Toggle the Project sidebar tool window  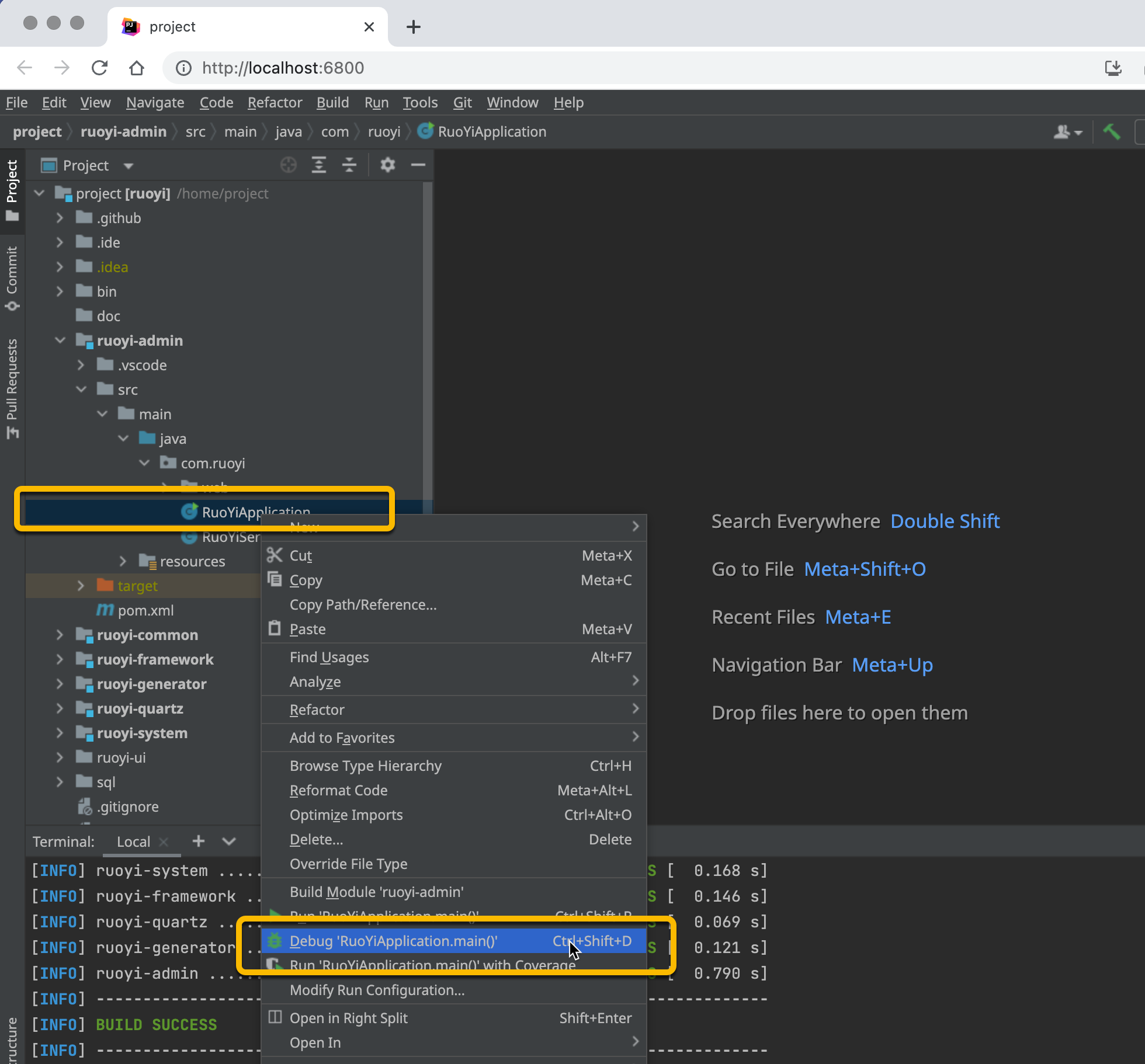coord(12,190)
